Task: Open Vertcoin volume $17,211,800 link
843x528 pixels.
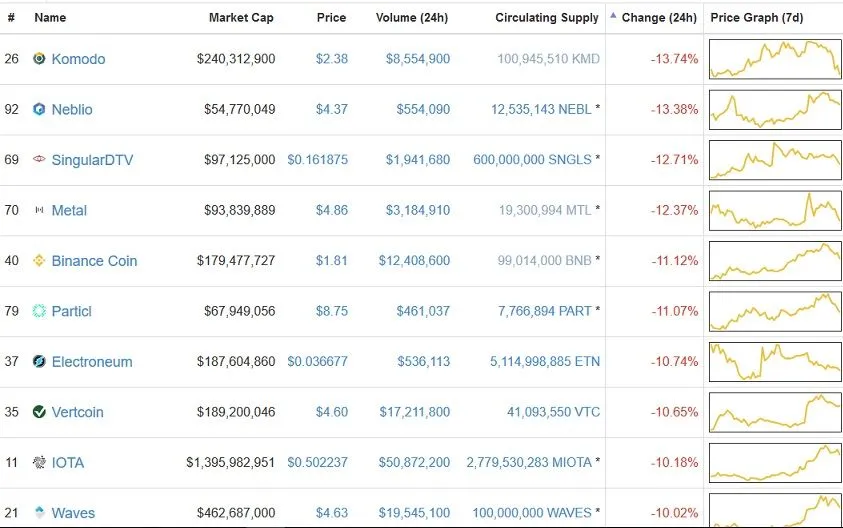Action: (415, 412)
